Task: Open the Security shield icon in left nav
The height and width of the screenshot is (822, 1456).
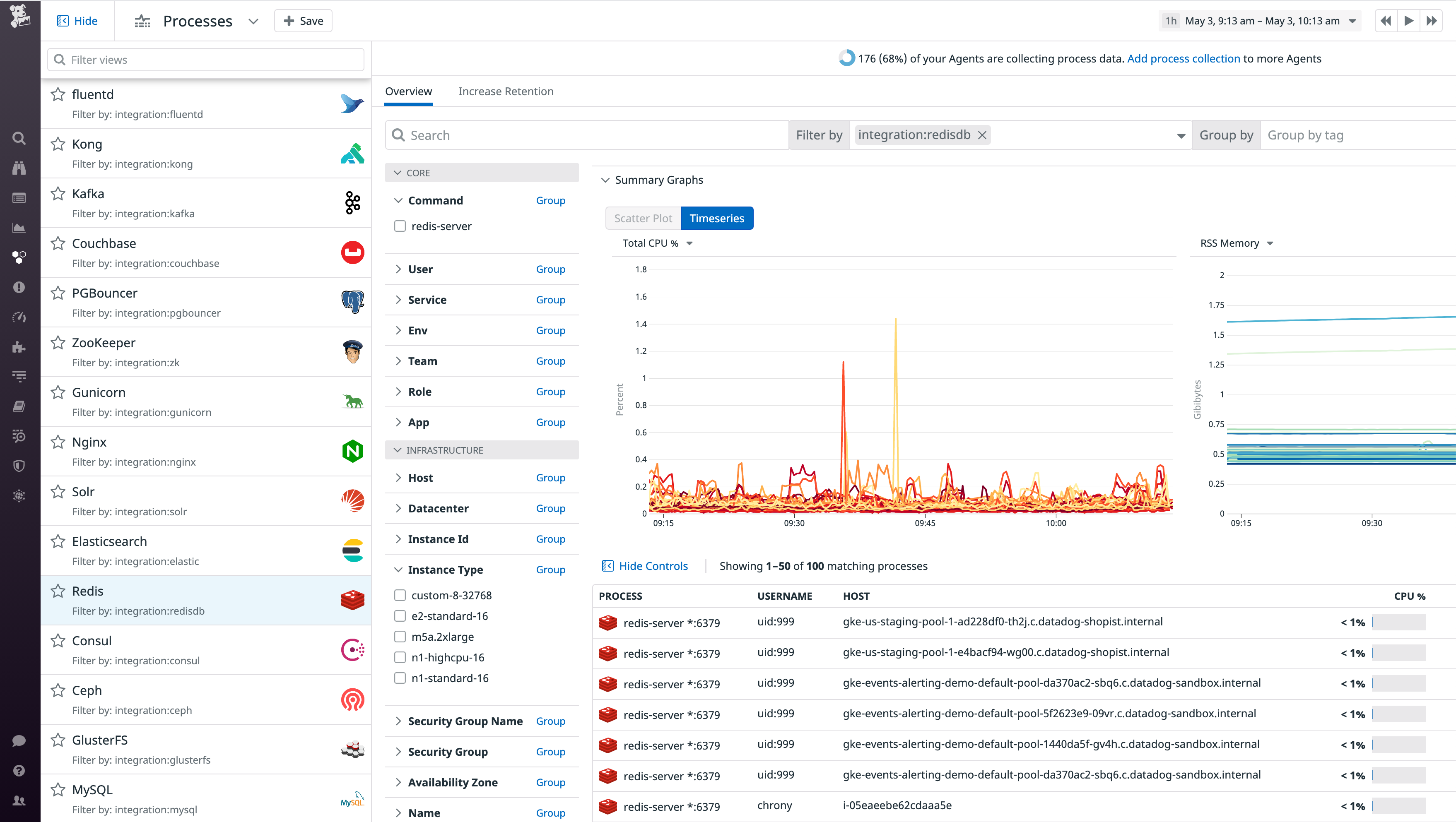Action: (x=19, y=466)
